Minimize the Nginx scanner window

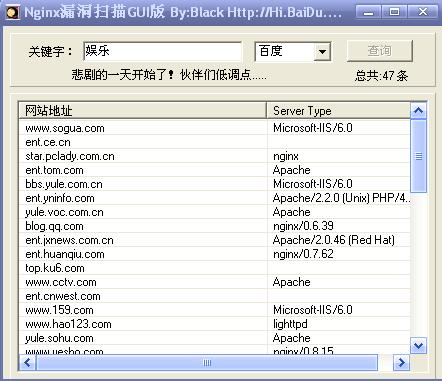368,12
